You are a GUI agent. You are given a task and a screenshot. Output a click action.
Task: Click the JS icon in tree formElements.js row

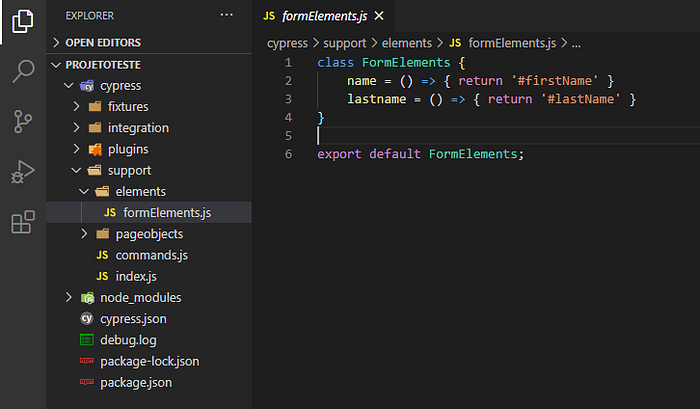click(x=110, y=213)
